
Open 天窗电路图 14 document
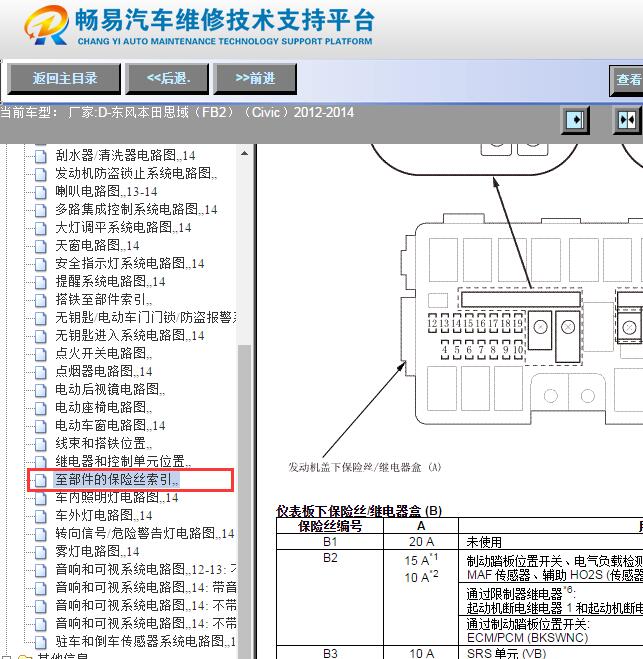pos(97,245)
